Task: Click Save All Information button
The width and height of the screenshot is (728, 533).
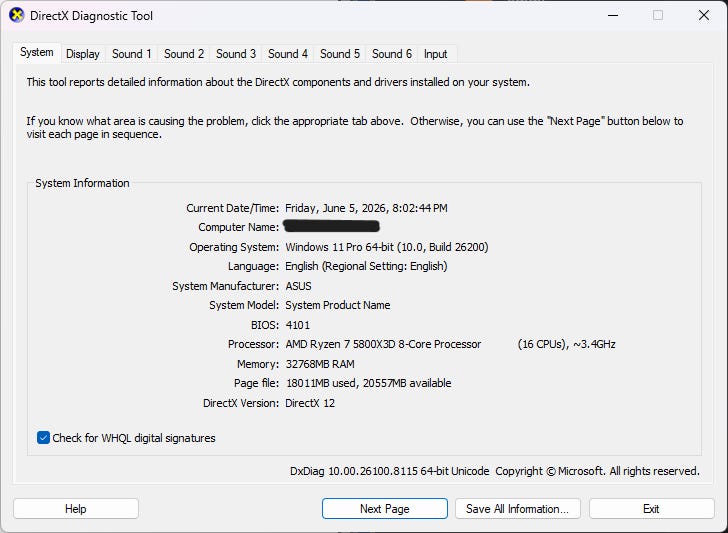Action: tap(518, 509)
